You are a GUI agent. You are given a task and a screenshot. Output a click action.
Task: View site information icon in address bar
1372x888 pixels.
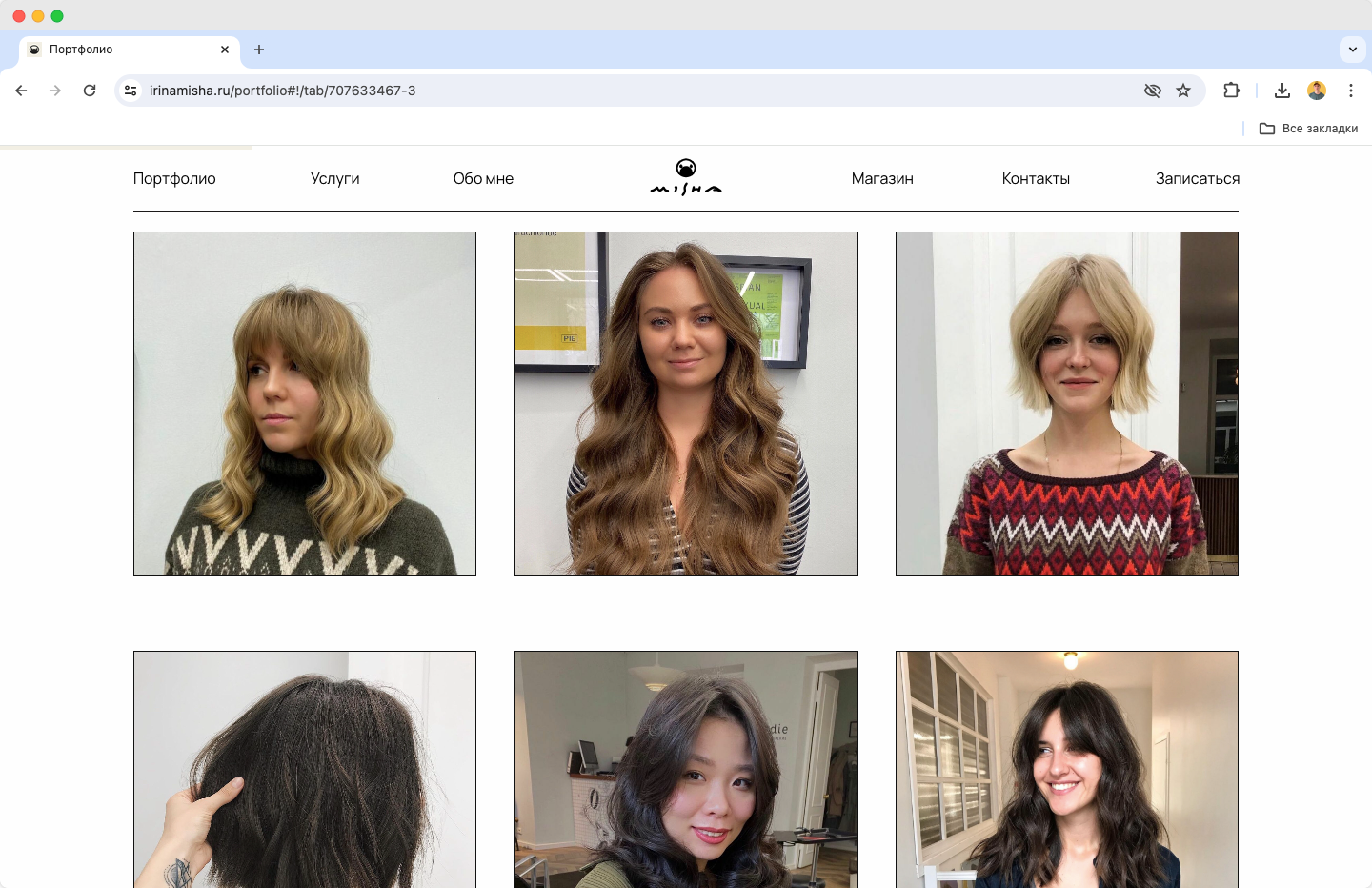pyautogui.click(x=131, y=91)
